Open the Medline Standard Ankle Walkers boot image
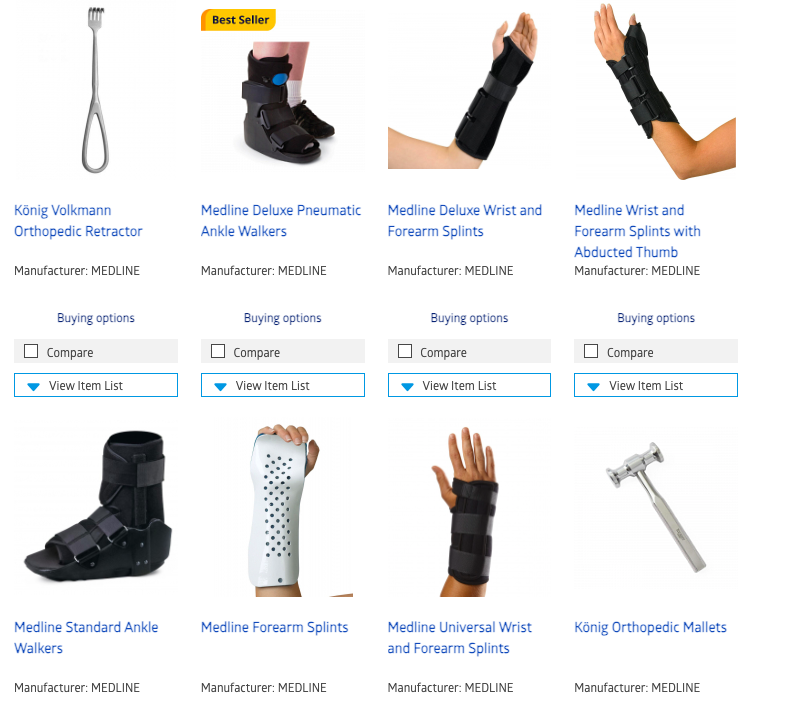Viewport: 804px width, 718px height. (96, 508)
